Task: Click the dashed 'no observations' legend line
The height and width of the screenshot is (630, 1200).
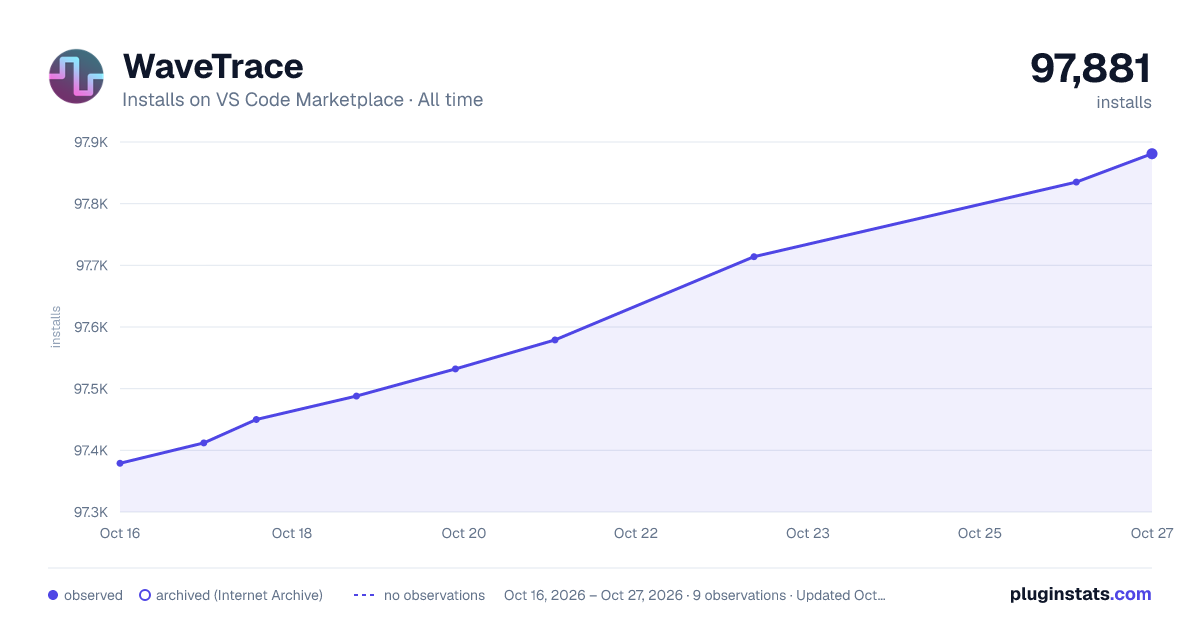Action: pyautogui.click(x=364, y=595)
